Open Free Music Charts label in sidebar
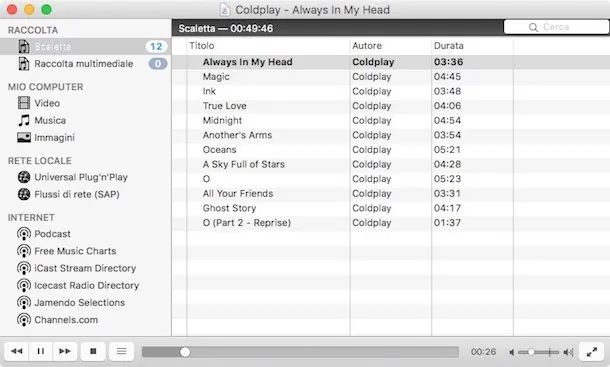This screenshot has width=610, height=367. (x=75, y=251)
